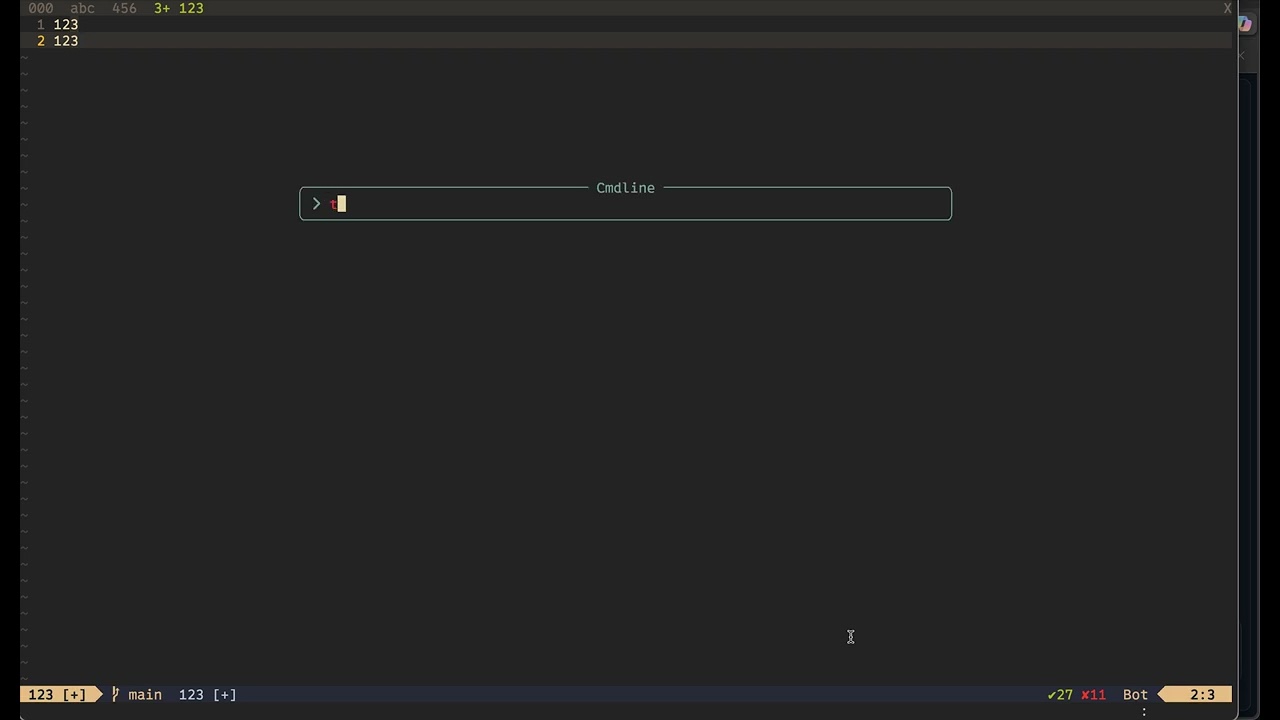Click the '123' text on line 2
The width and height of the screenshot is (1280, 720).
click(66, 41)
